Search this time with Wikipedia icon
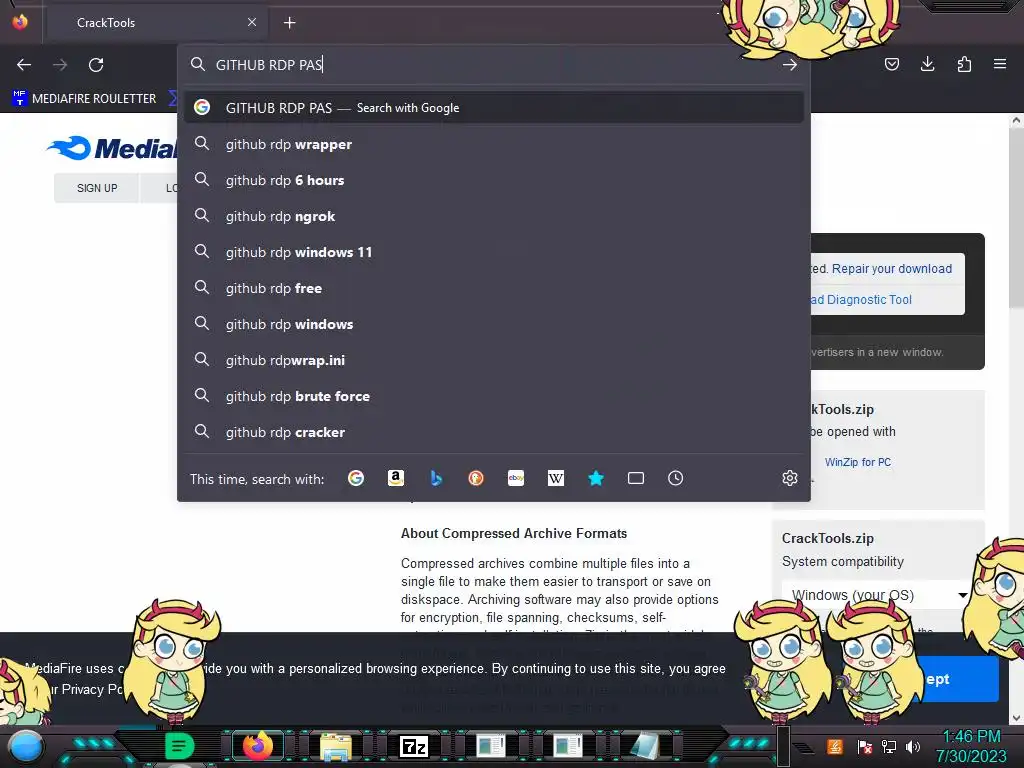The height and width of the screenshot is (768, 1024). coord(556,478)
